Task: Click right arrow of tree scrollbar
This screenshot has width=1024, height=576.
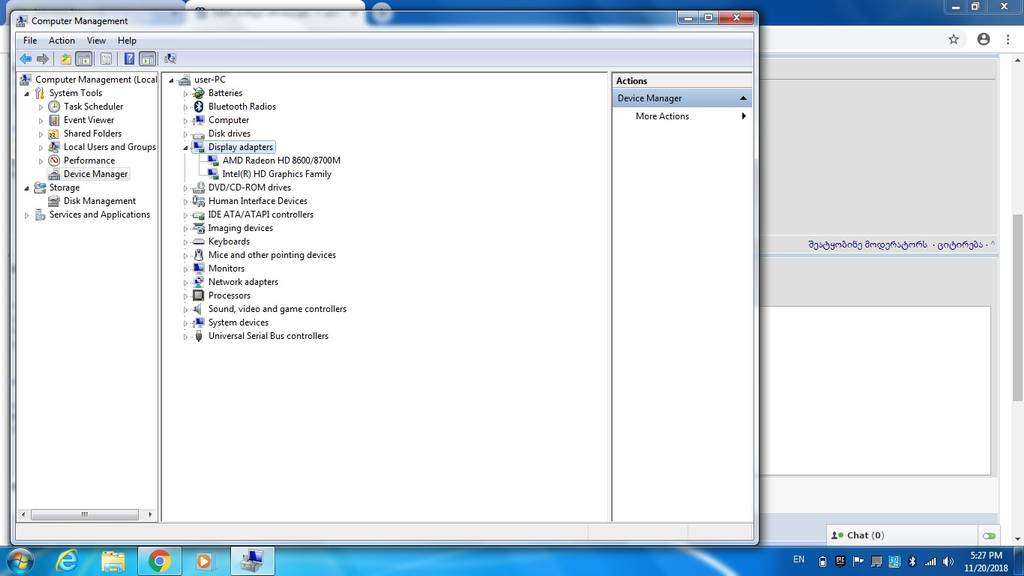Action: pyautogui.click(x=150, y=515)
